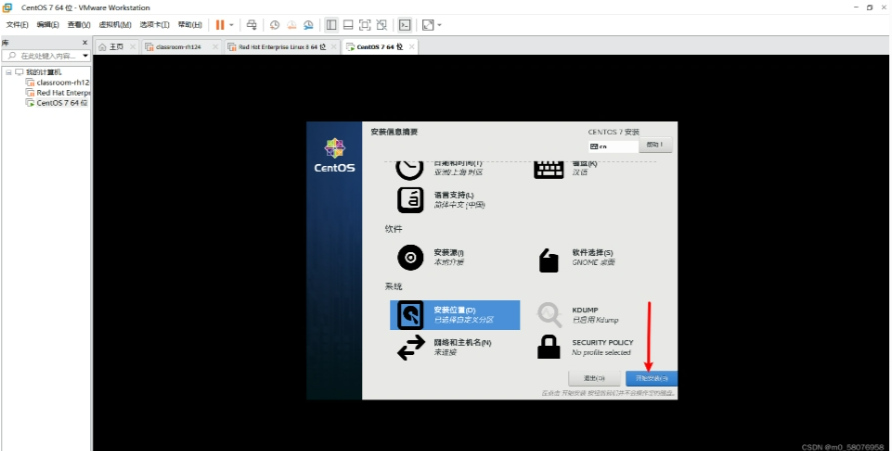Click the 已启用 Kdump status text
Image resolution: width=892 pixels, height=451 pixels.
[595, 320]
